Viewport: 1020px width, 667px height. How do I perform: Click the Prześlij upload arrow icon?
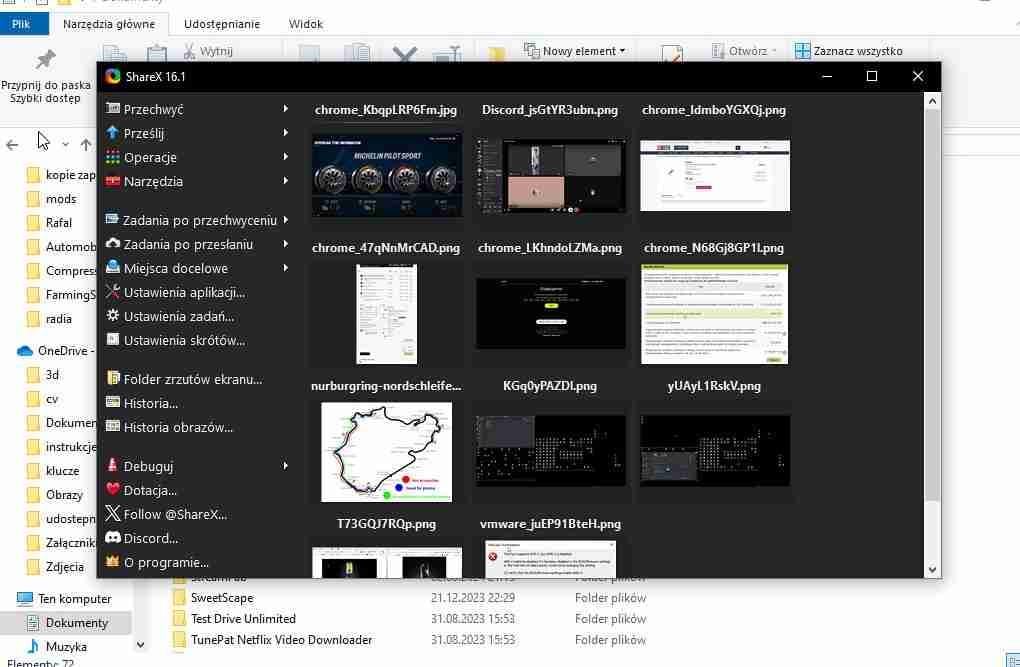(113, 133)
